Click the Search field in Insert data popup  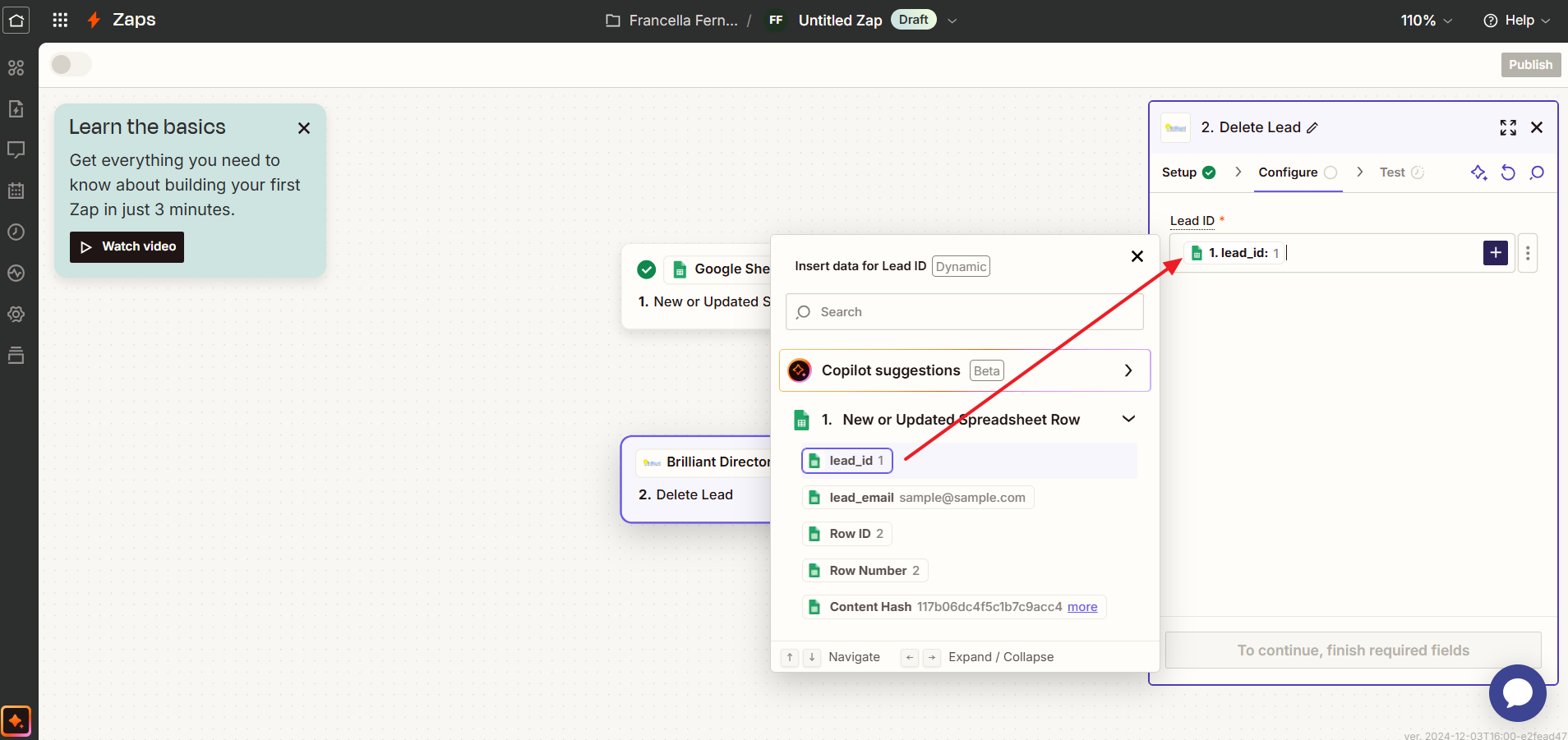(965, 312)
